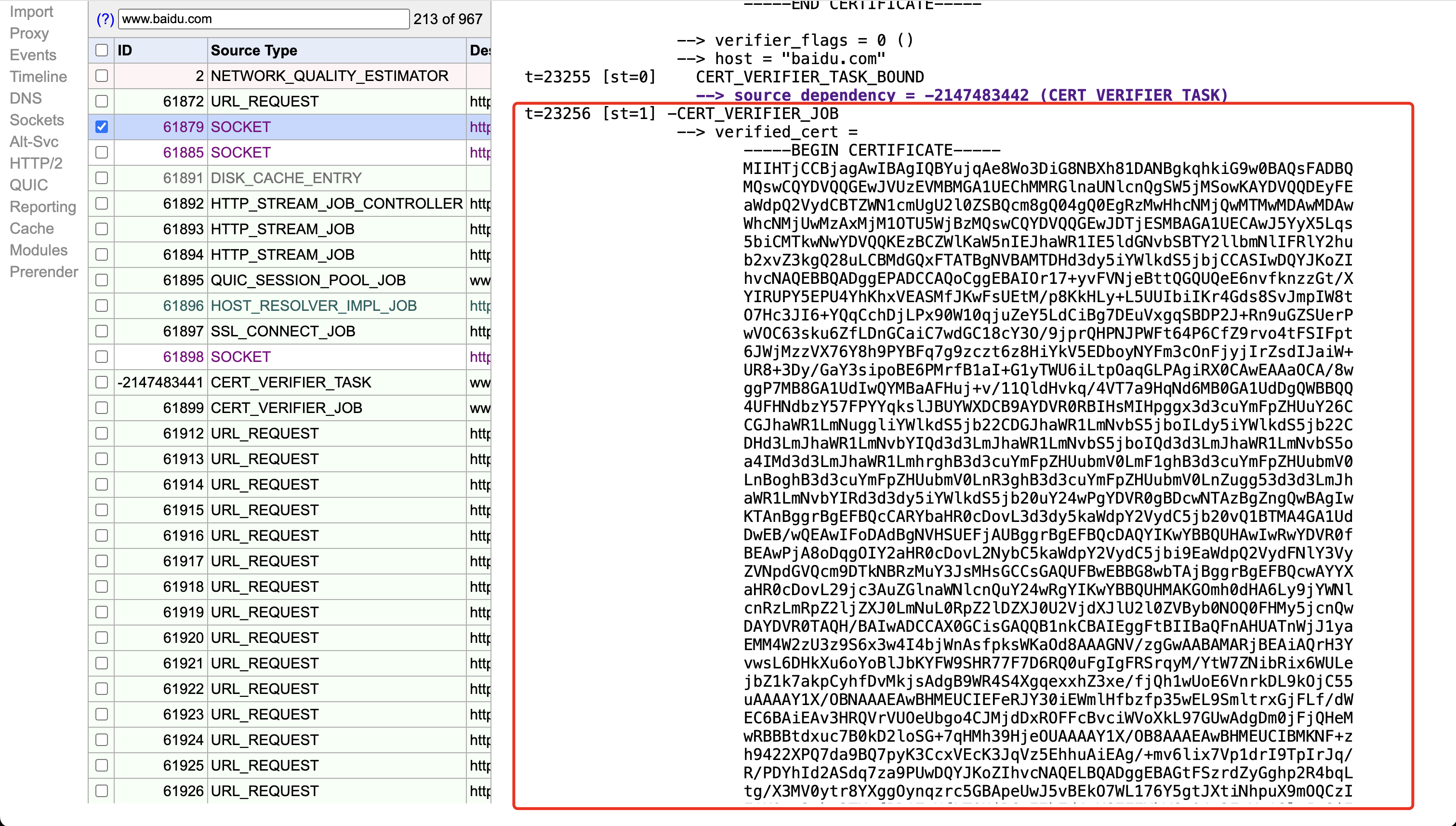This screenshot has width=1456, height=826.
Task: Sort by the Source Type column header
Action: pos(253,51)
